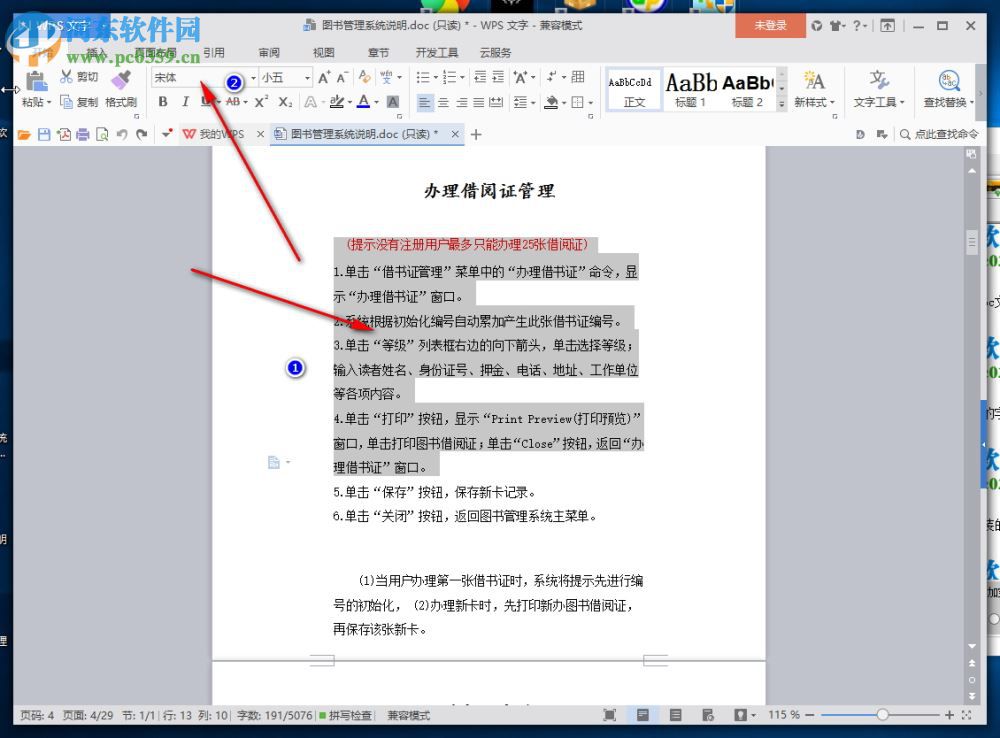This screenshot has height=738, width=1000.
Task: Select the italic formatting icon
Action: (x=186, y=101)
